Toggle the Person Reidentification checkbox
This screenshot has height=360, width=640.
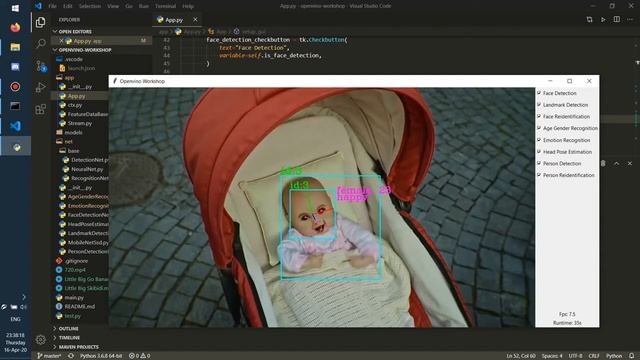pos(539,175)
